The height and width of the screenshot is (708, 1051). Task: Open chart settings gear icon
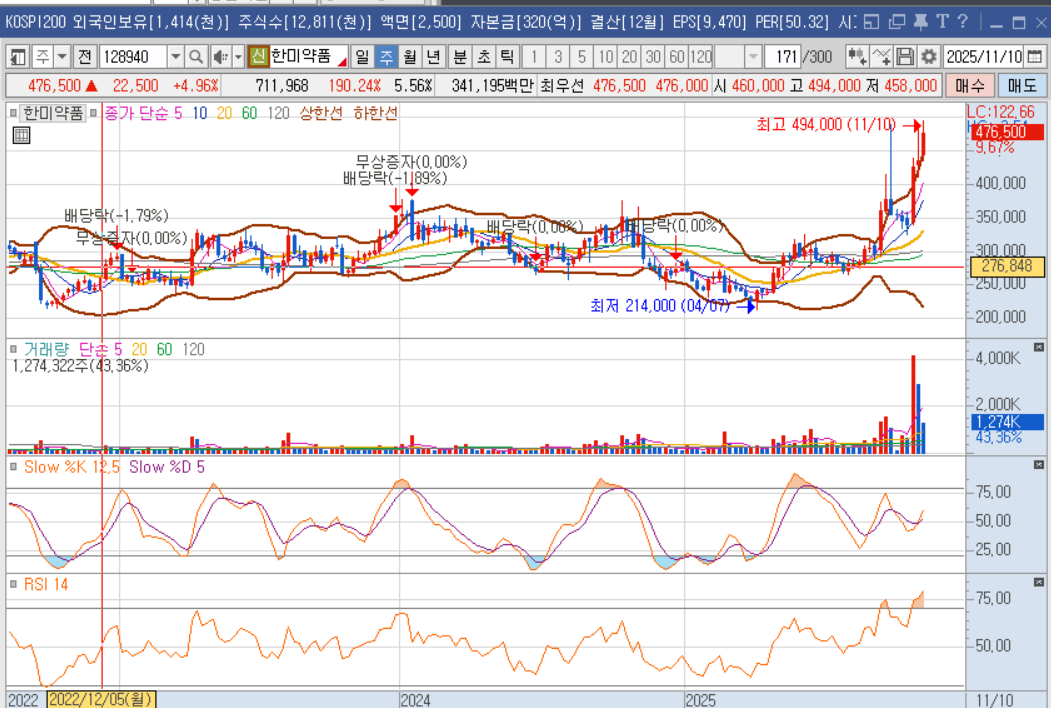tap(928, 57)
